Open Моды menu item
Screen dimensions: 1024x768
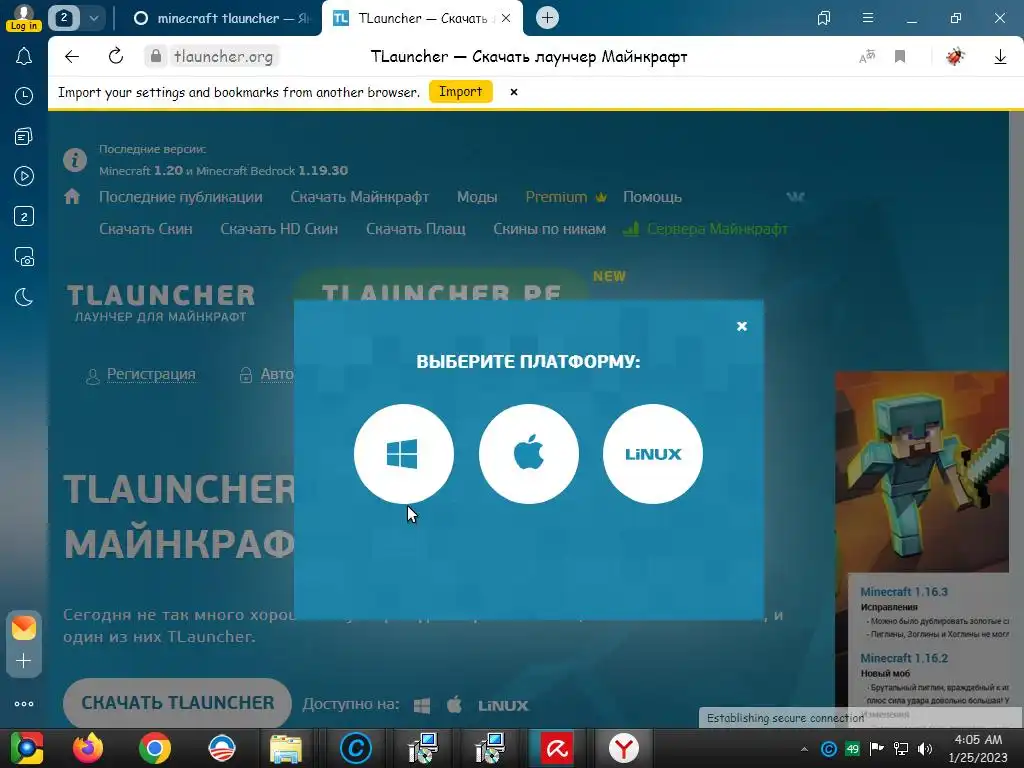[x=477, y=197]
